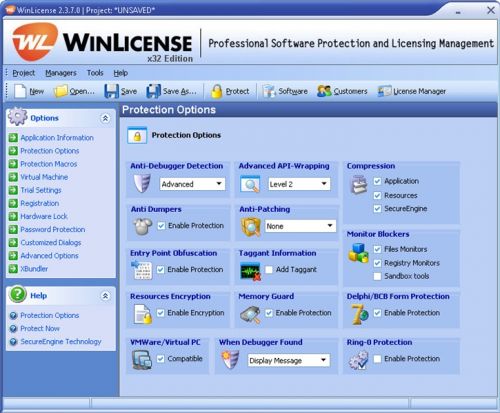Toggle Resources Encryption Enable Encryption checkbox
Viewport: 500px width, 413px height.
tap(161, 313)
